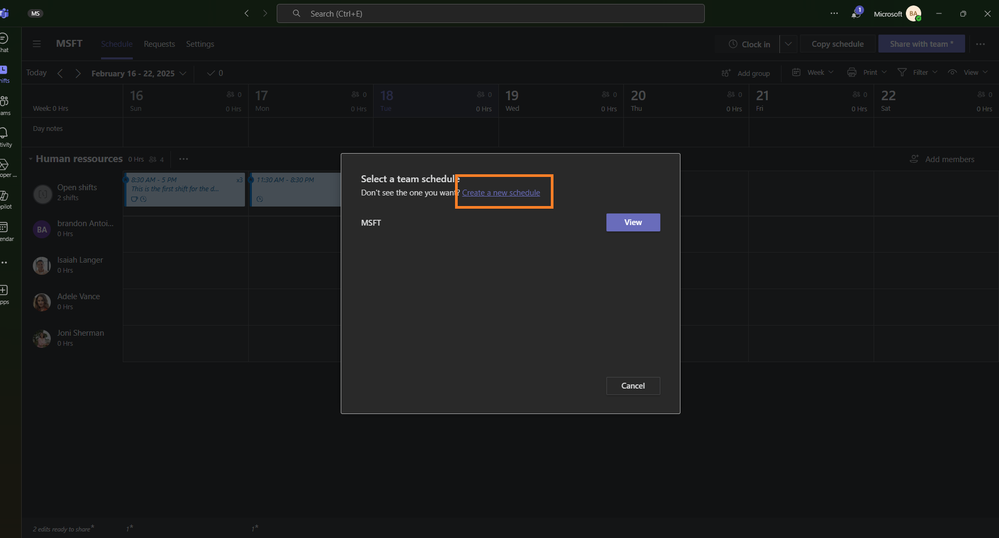The width and height of the screenshot is (999, 538).
Task: Open Apps store icon in sidebar
Action: tap(4, 294)
